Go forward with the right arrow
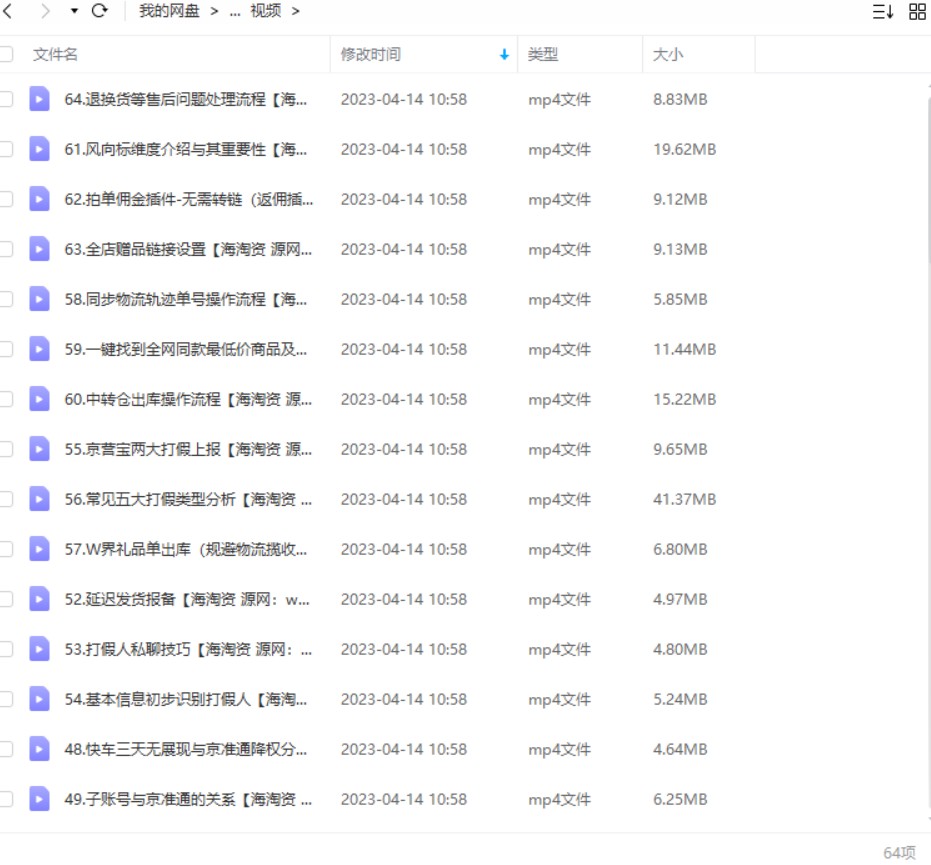Viewport: 931px width, 865px height. pos(45,11)
